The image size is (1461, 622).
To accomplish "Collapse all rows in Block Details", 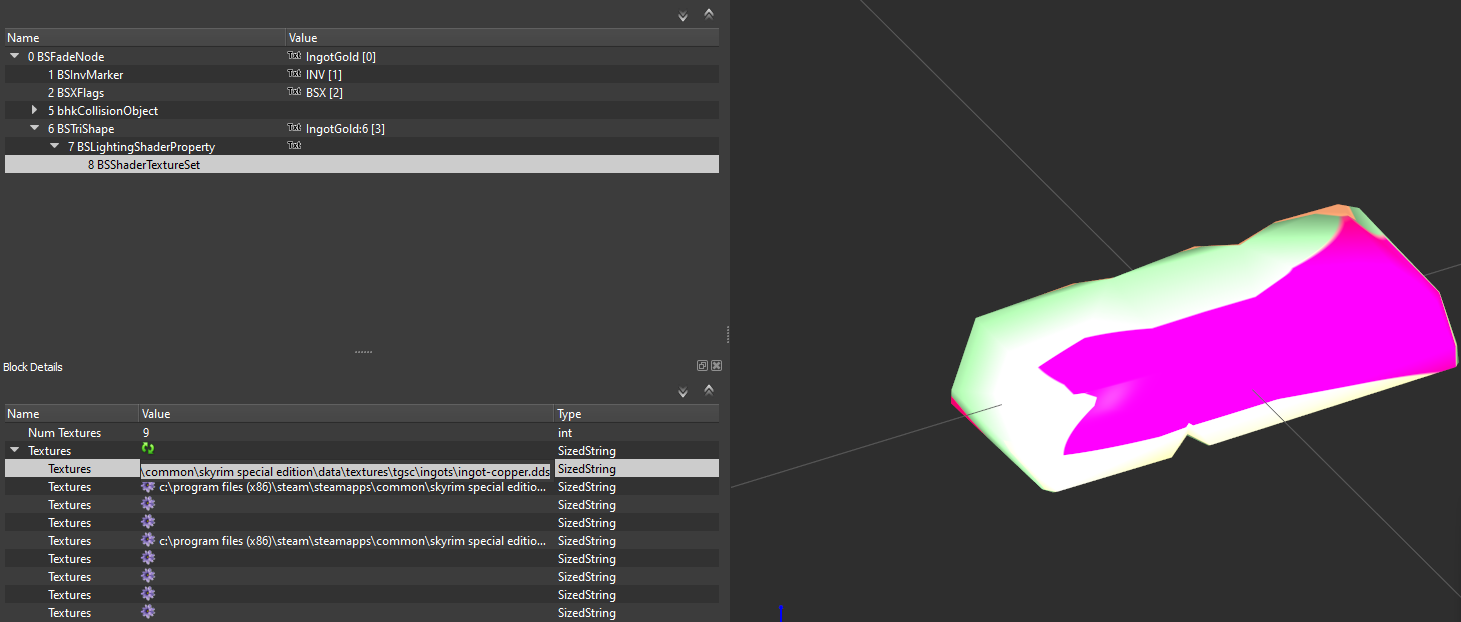I will [709, 390].
